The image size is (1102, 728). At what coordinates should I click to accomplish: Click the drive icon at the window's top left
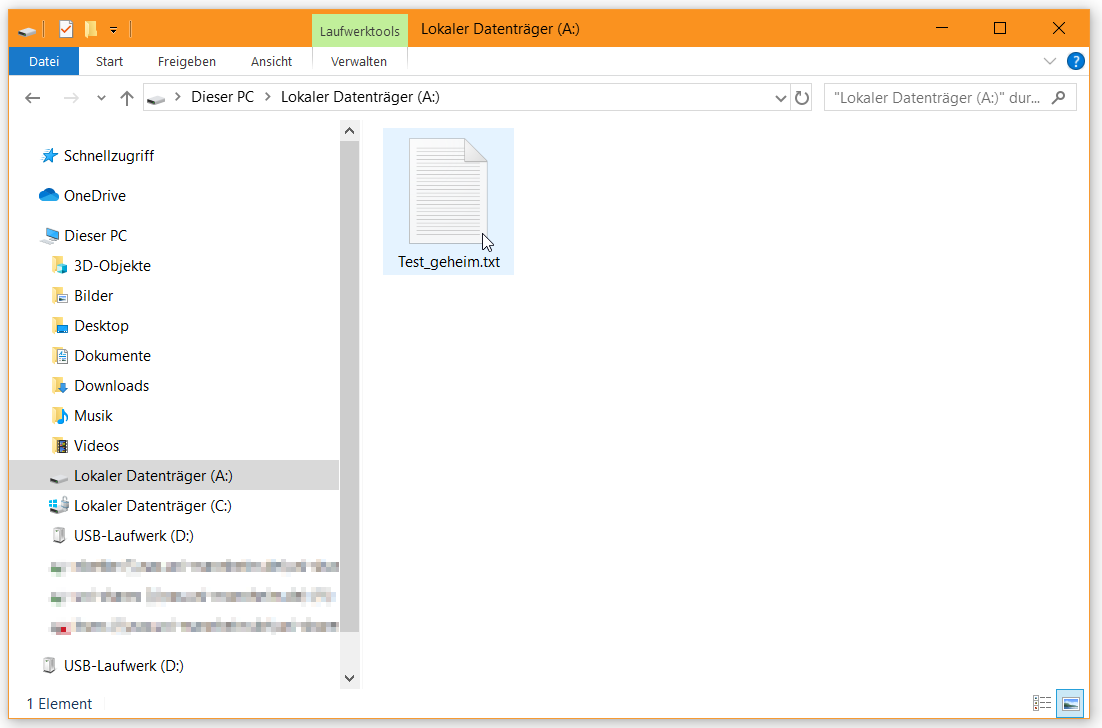tap(25, 29)
